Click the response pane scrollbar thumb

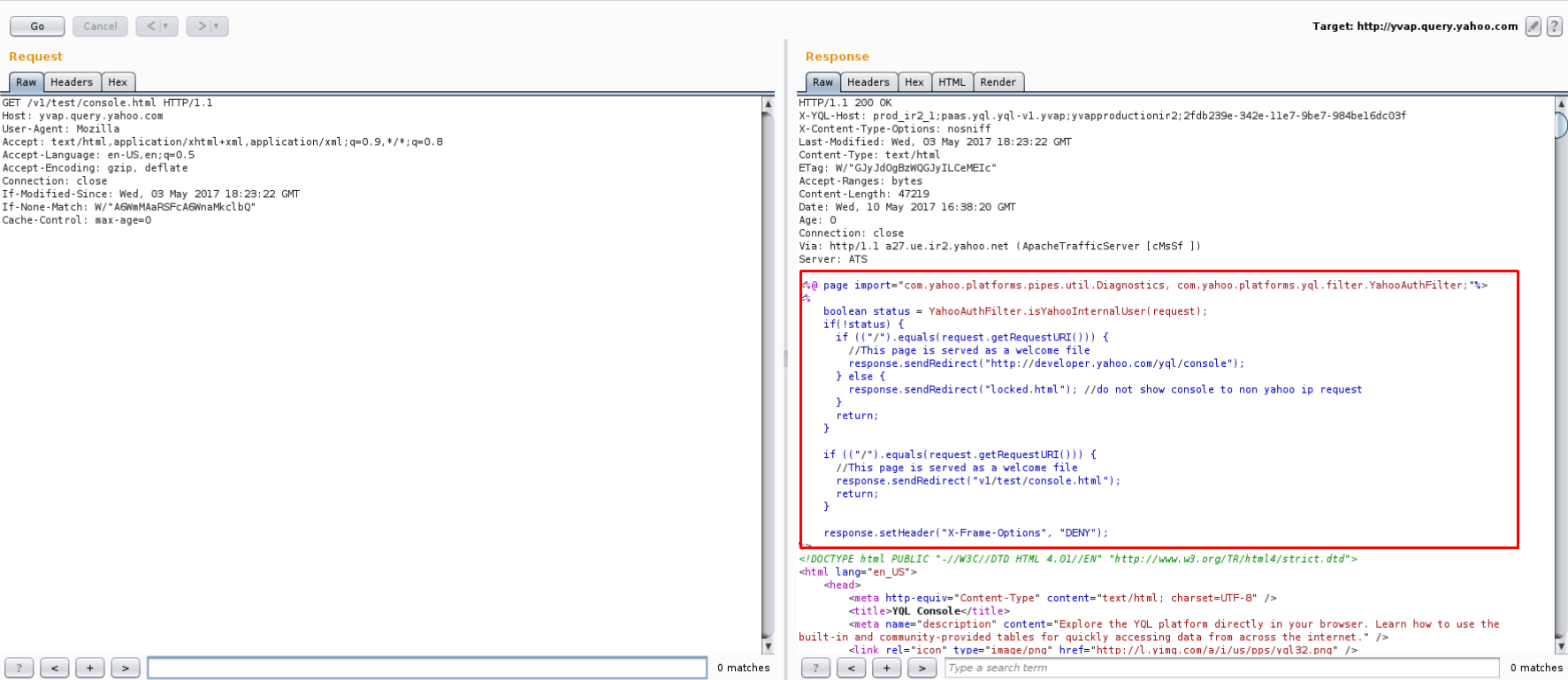click(1561, 126)
